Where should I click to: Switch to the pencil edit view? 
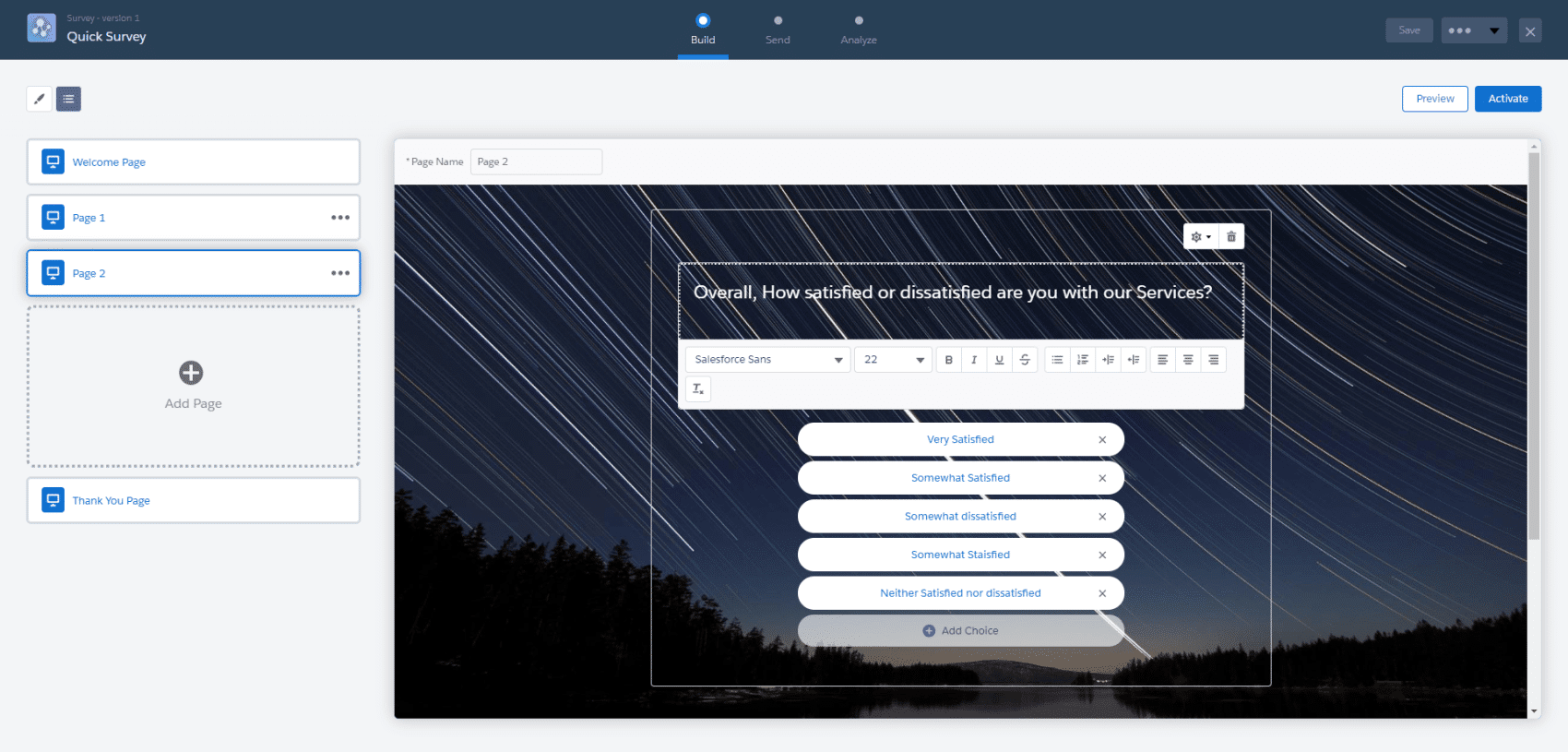click(x=39, y=99)
